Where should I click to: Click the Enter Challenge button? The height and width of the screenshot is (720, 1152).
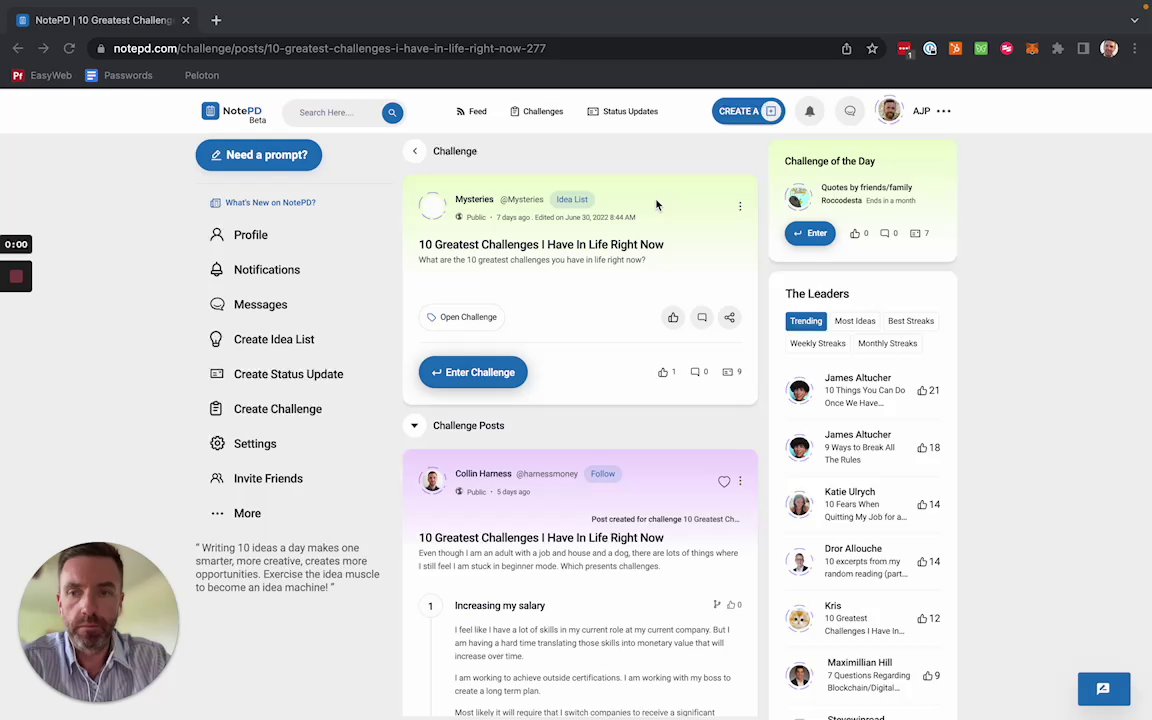pos(473,372)
